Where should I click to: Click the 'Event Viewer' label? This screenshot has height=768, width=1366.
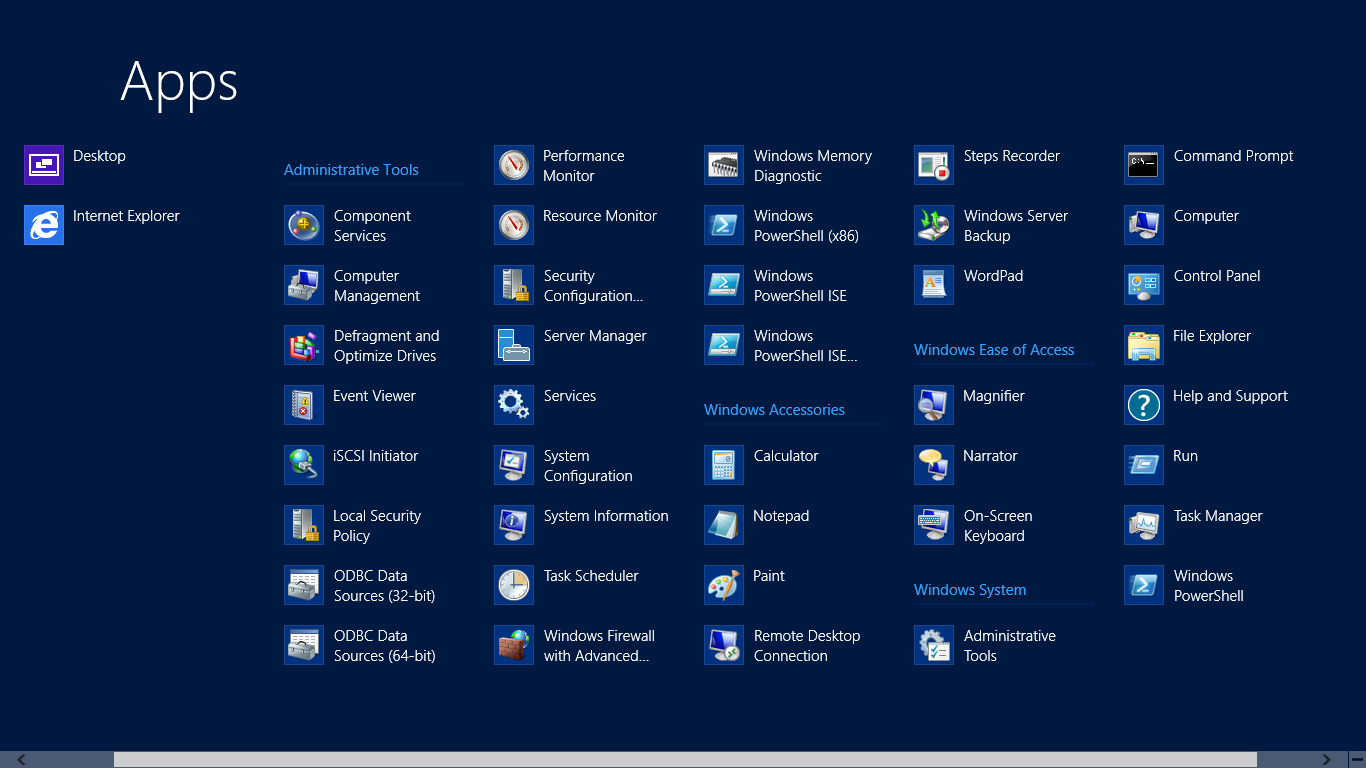coord(374,396)
